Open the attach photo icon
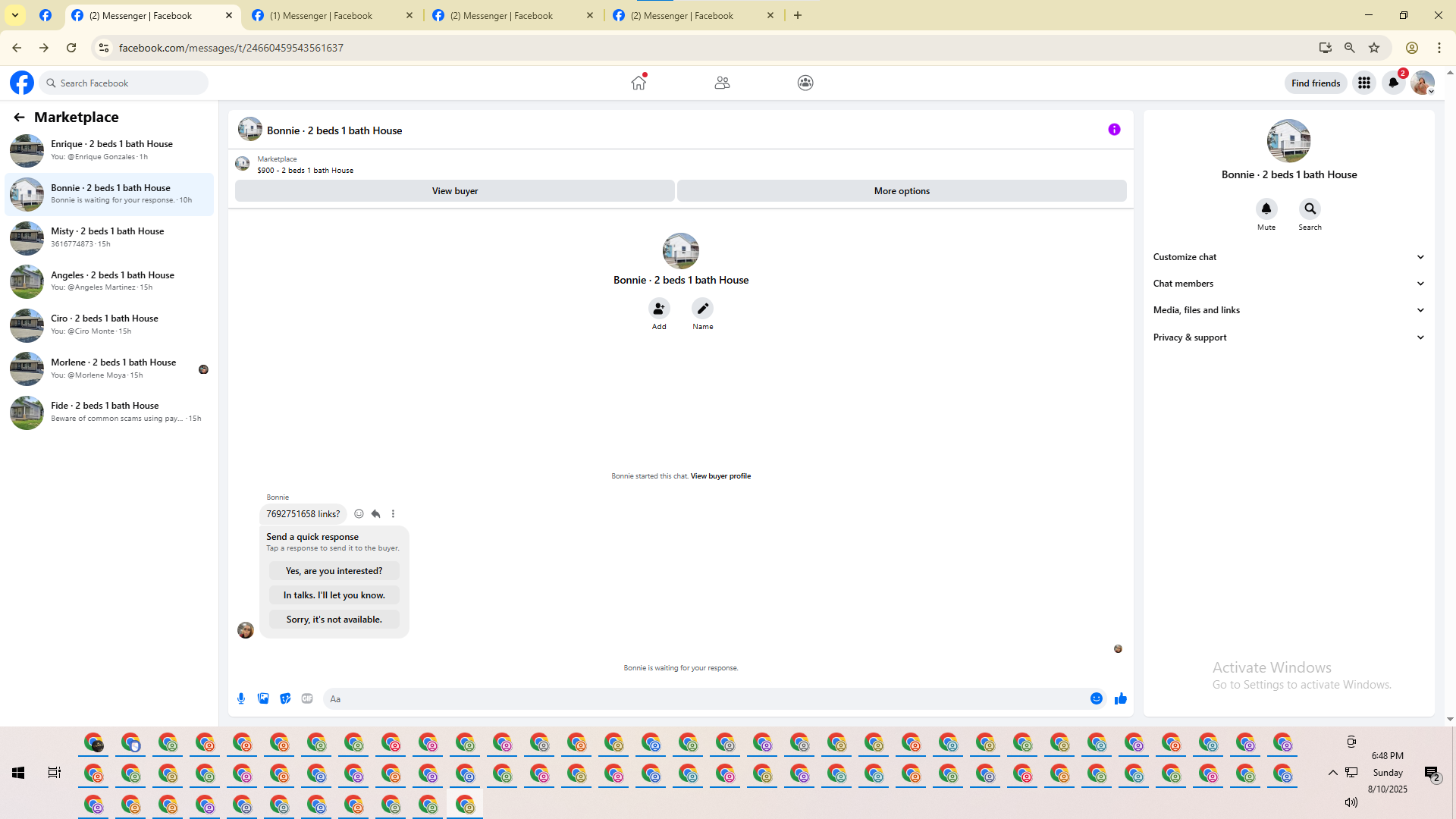Viewport: 1456px width, 819px height. (x=263, y=698)
